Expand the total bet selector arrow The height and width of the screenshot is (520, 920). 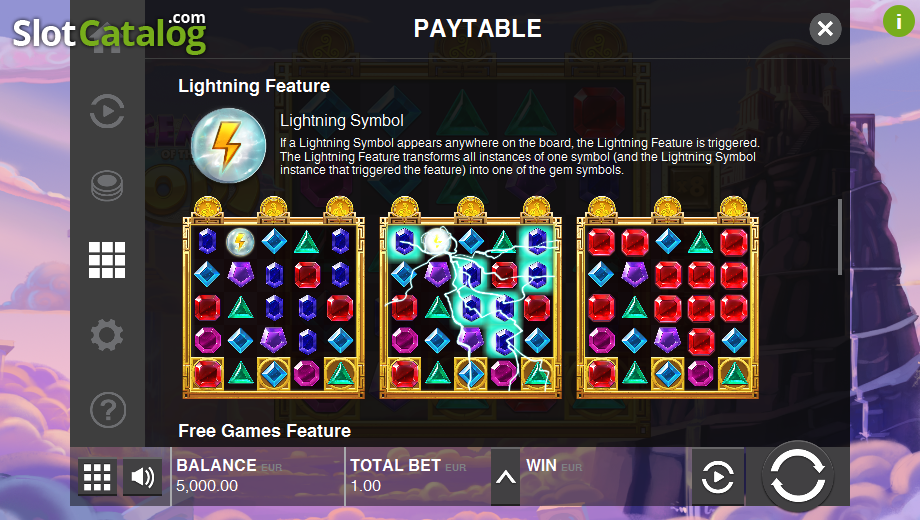point(505,477)
